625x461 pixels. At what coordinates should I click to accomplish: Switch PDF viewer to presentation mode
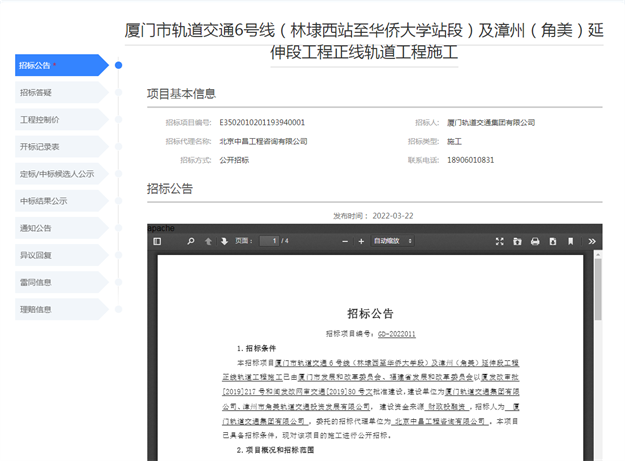[x=499, y=241]
